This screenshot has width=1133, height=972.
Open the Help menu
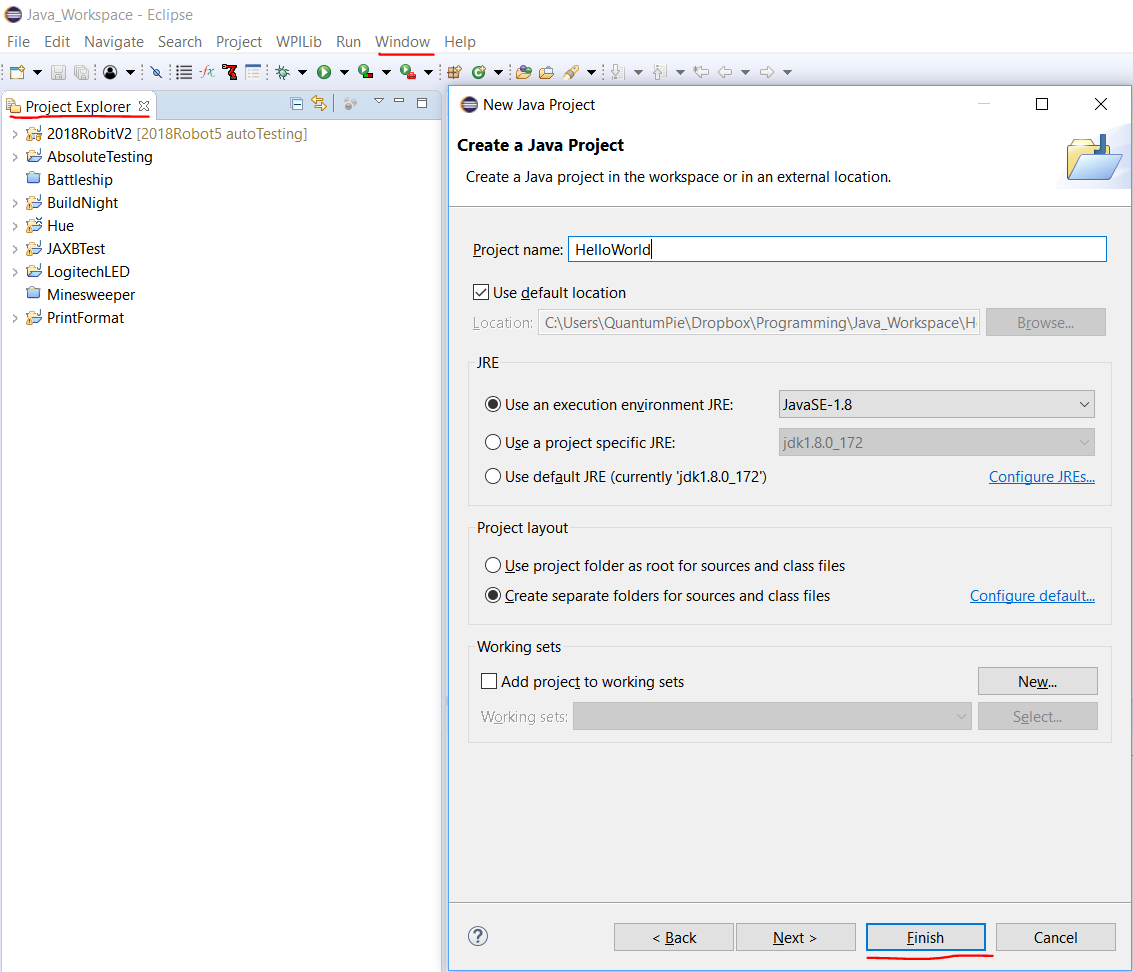coord(460,42)
